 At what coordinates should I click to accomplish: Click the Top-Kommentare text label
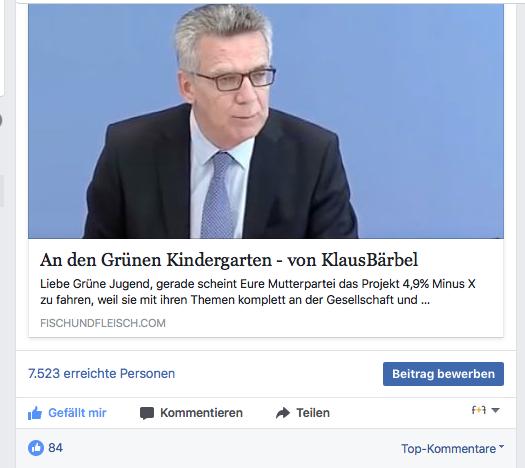(x=449, y=449)
